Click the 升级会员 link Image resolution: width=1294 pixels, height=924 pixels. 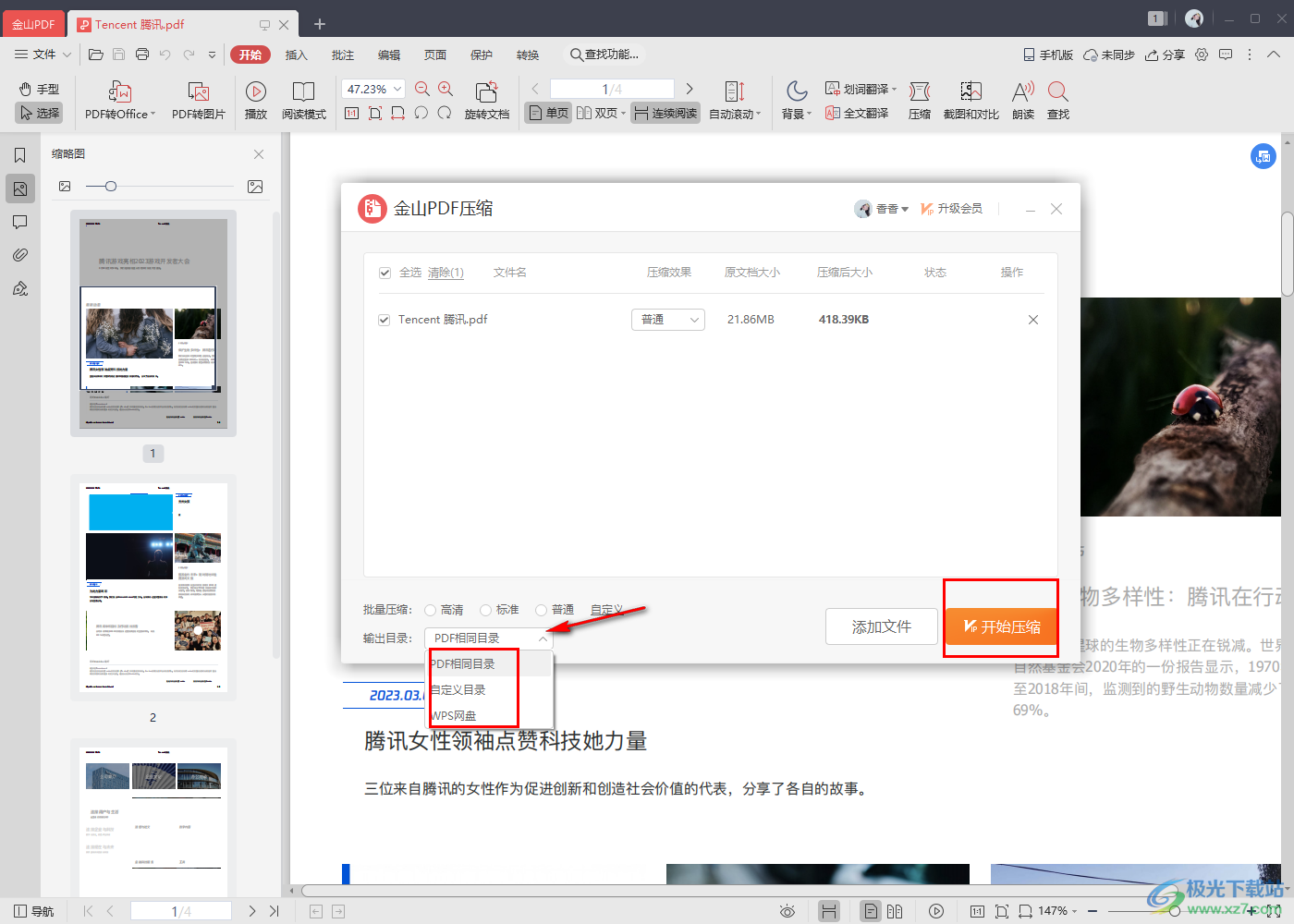pos(952,209)
